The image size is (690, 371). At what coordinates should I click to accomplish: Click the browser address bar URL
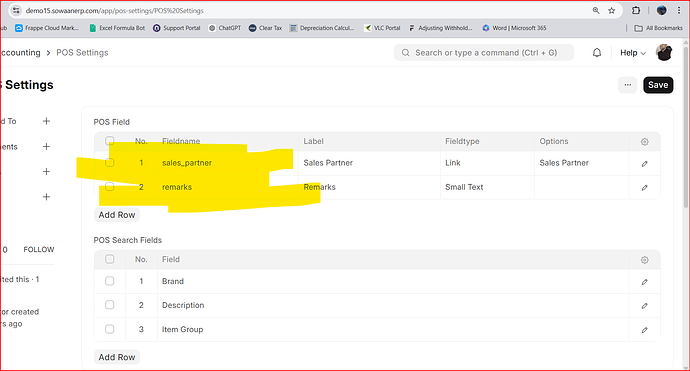click(114, 11)
